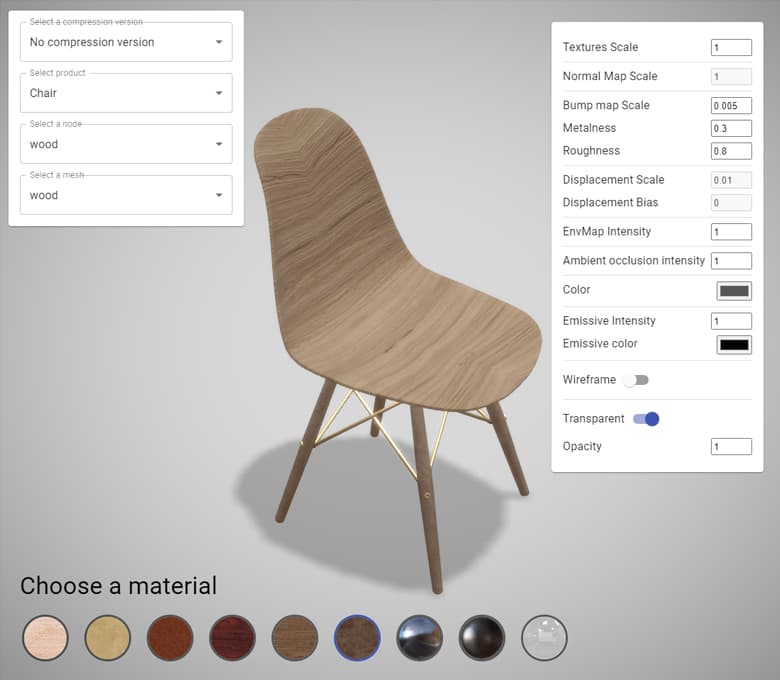Click the Roughness value field

coord(731,151)
